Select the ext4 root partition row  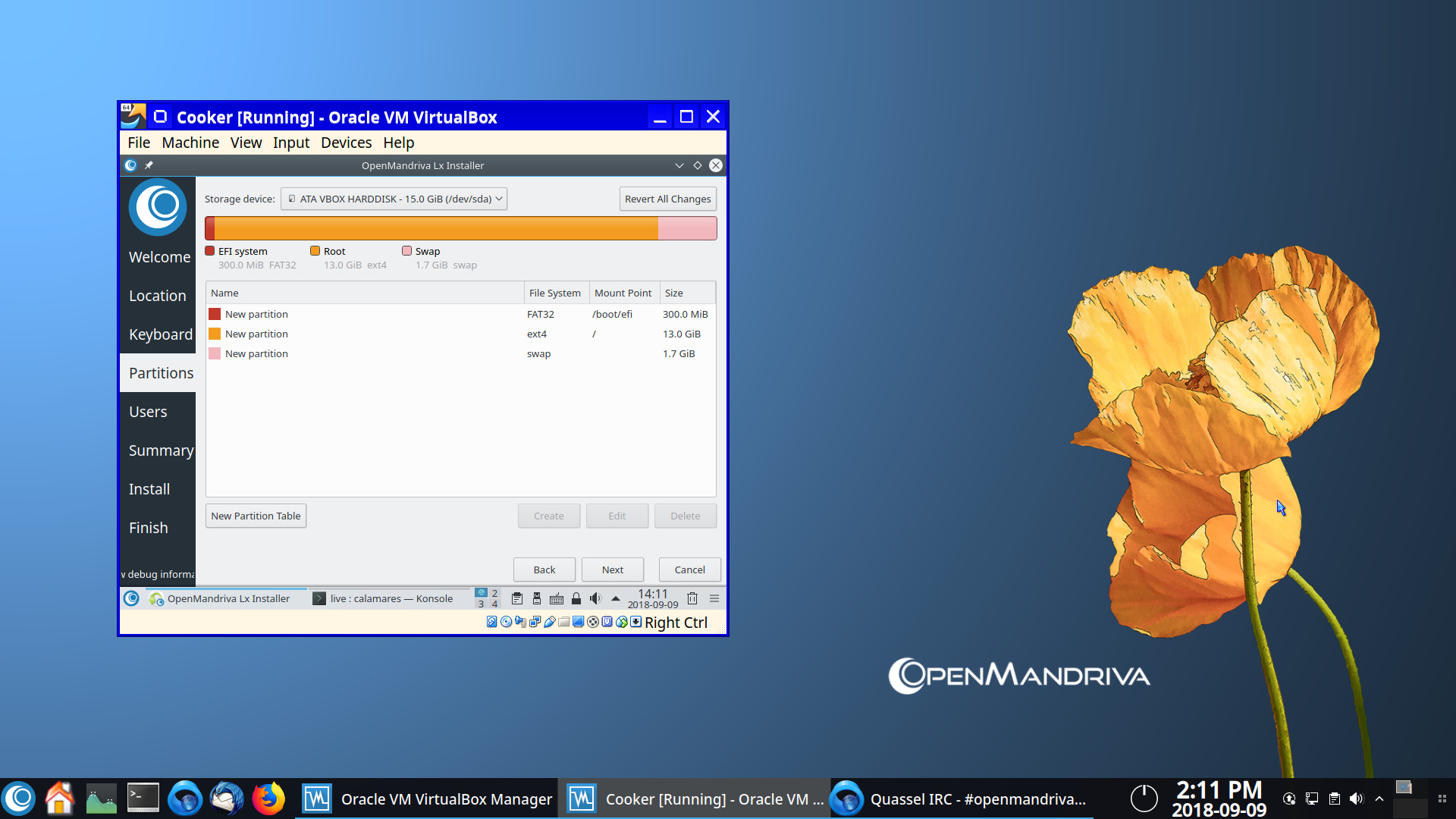coord(460,334)
